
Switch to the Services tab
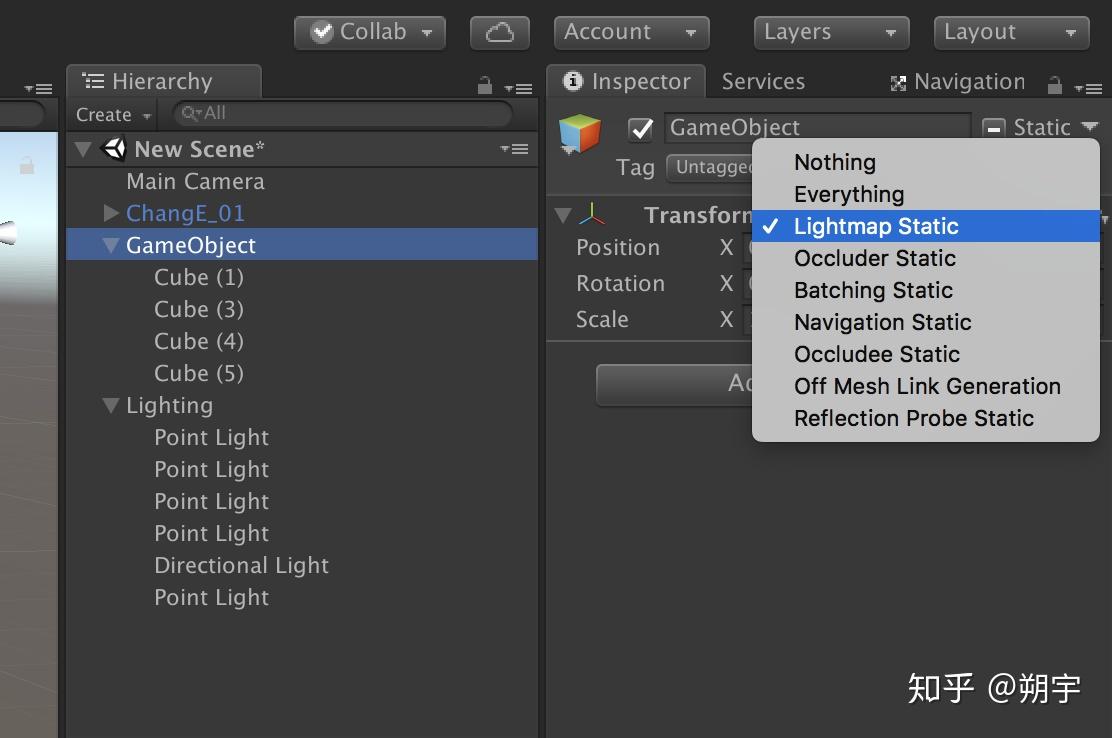763,82
